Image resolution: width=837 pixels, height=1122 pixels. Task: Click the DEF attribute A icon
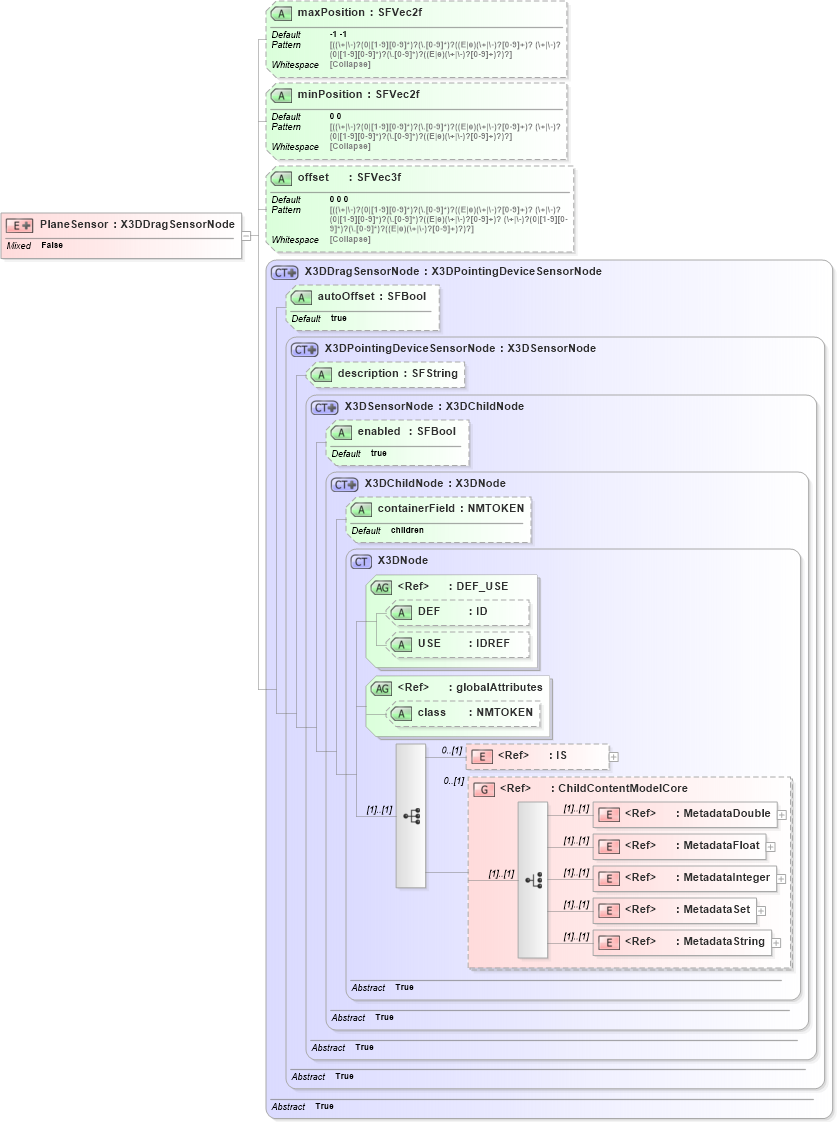401,613
